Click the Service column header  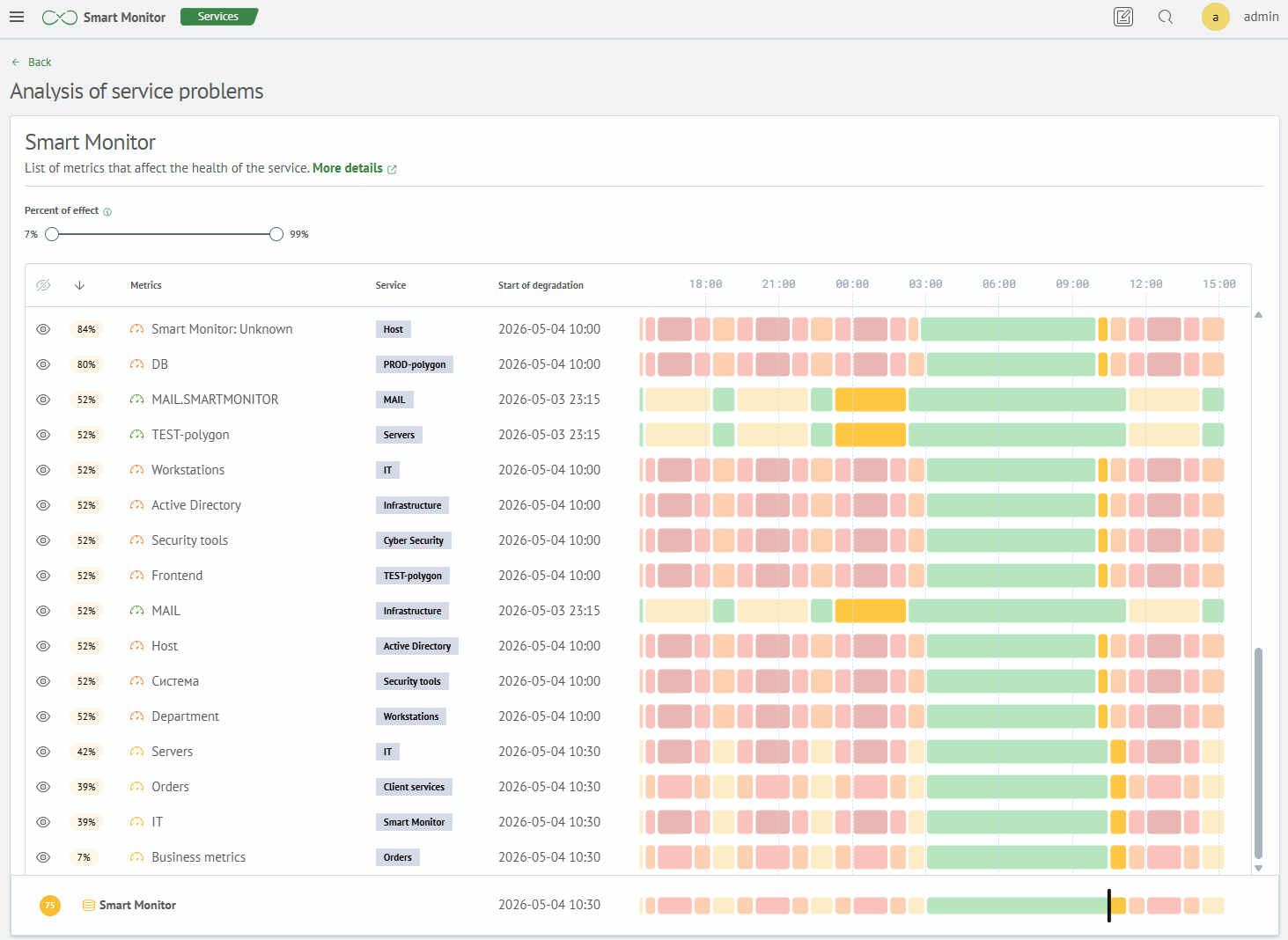click(x=391, y=285)
